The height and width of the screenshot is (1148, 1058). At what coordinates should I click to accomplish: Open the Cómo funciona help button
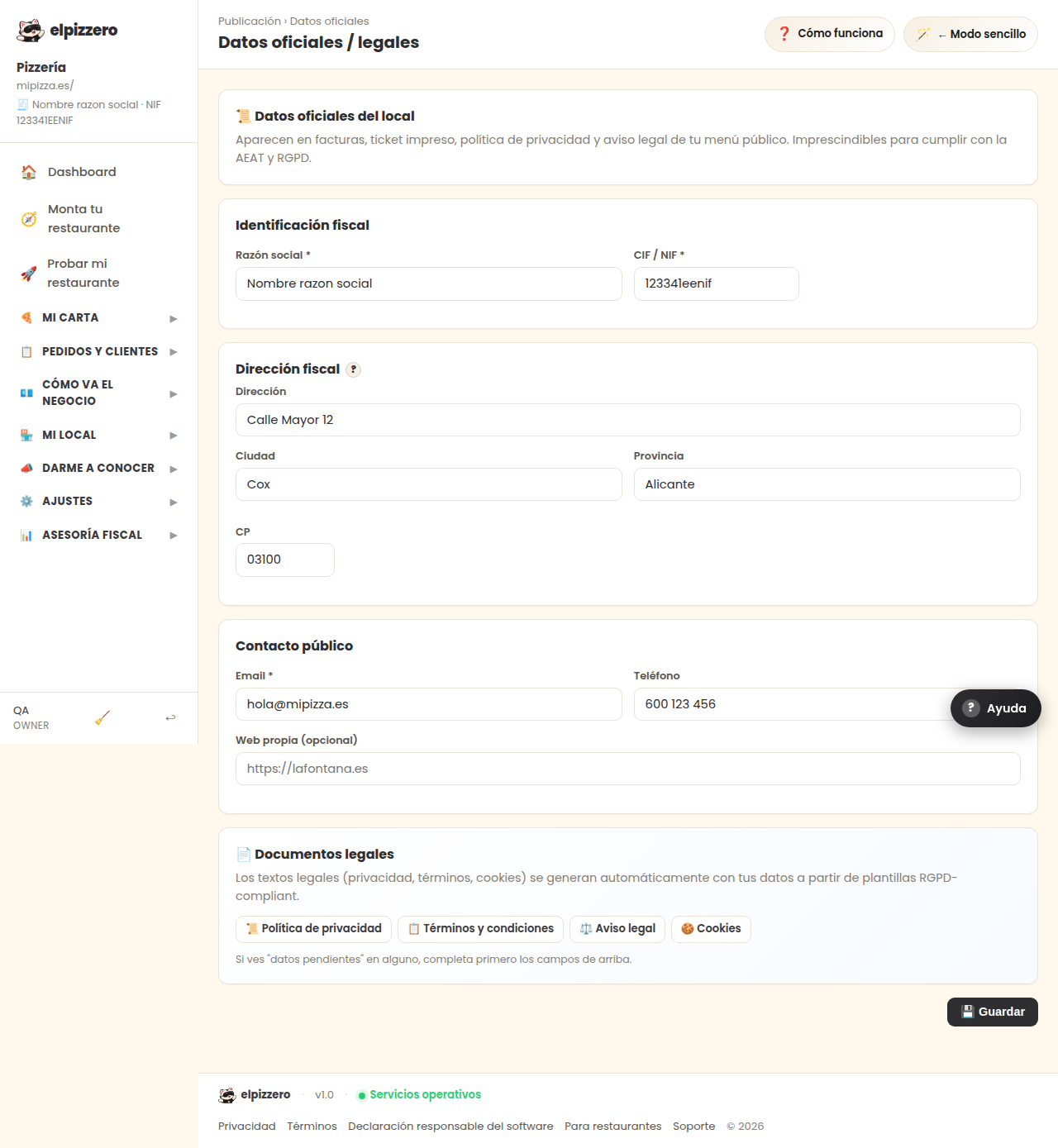tap(830, 34)
